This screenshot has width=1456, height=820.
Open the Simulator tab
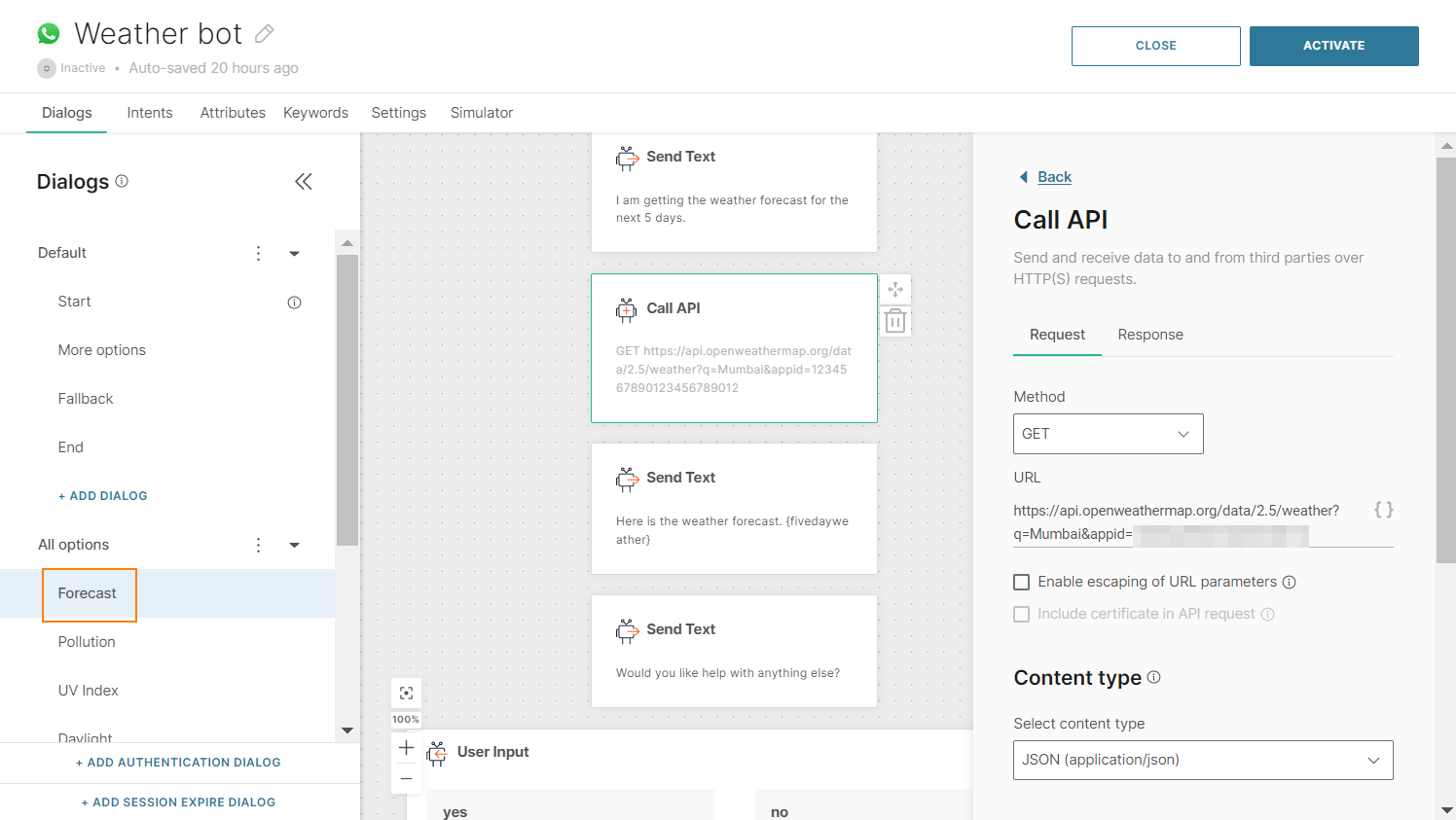coord(481,113)
